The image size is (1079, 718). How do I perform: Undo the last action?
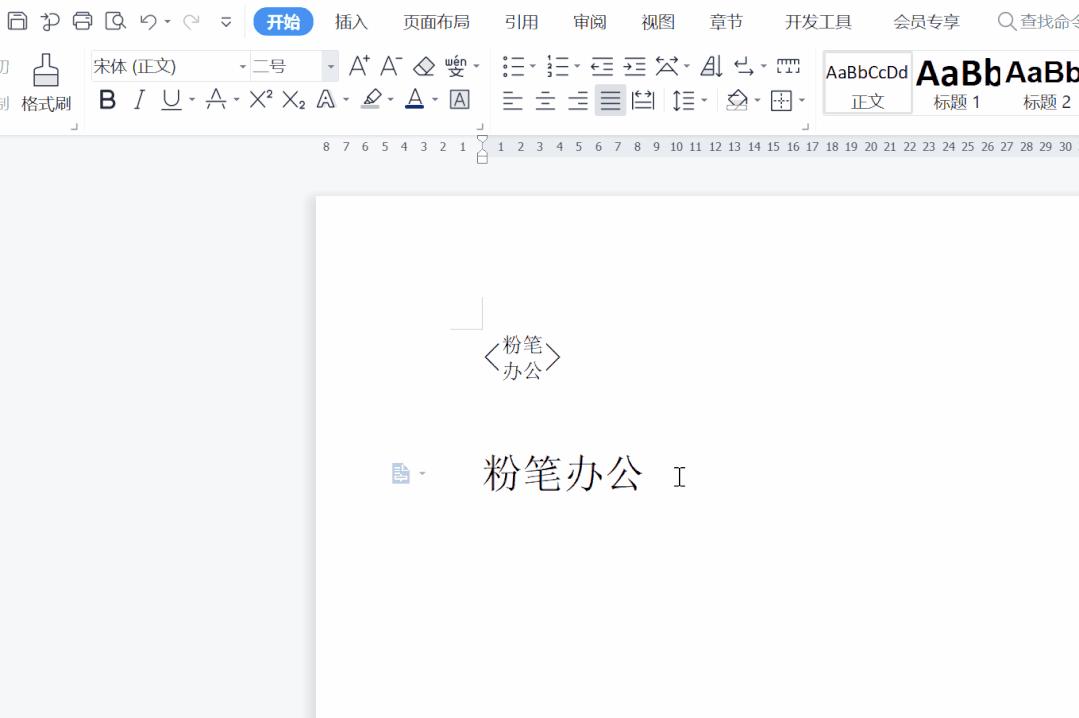(146, 20)
